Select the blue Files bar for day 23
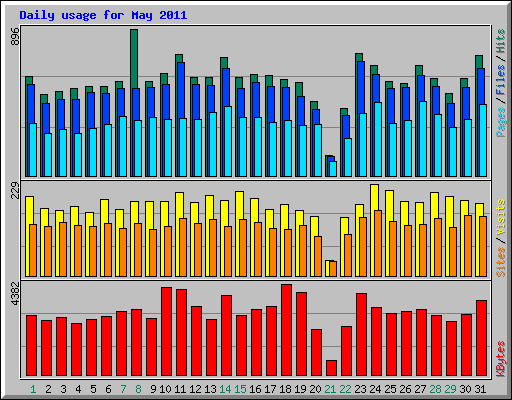512x400 pixels. pyautogui.click(x=361, y=87)
